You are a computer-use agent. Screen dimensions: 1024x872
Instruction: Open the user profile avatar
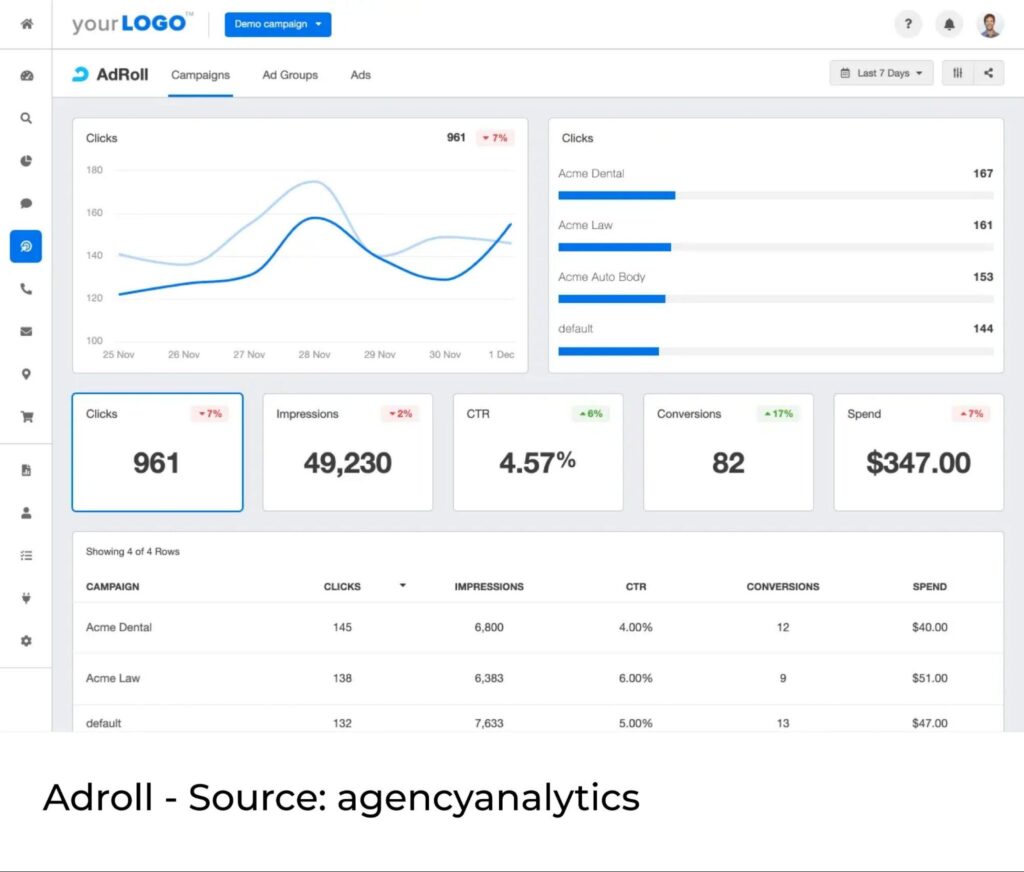[x=990, y=24]
